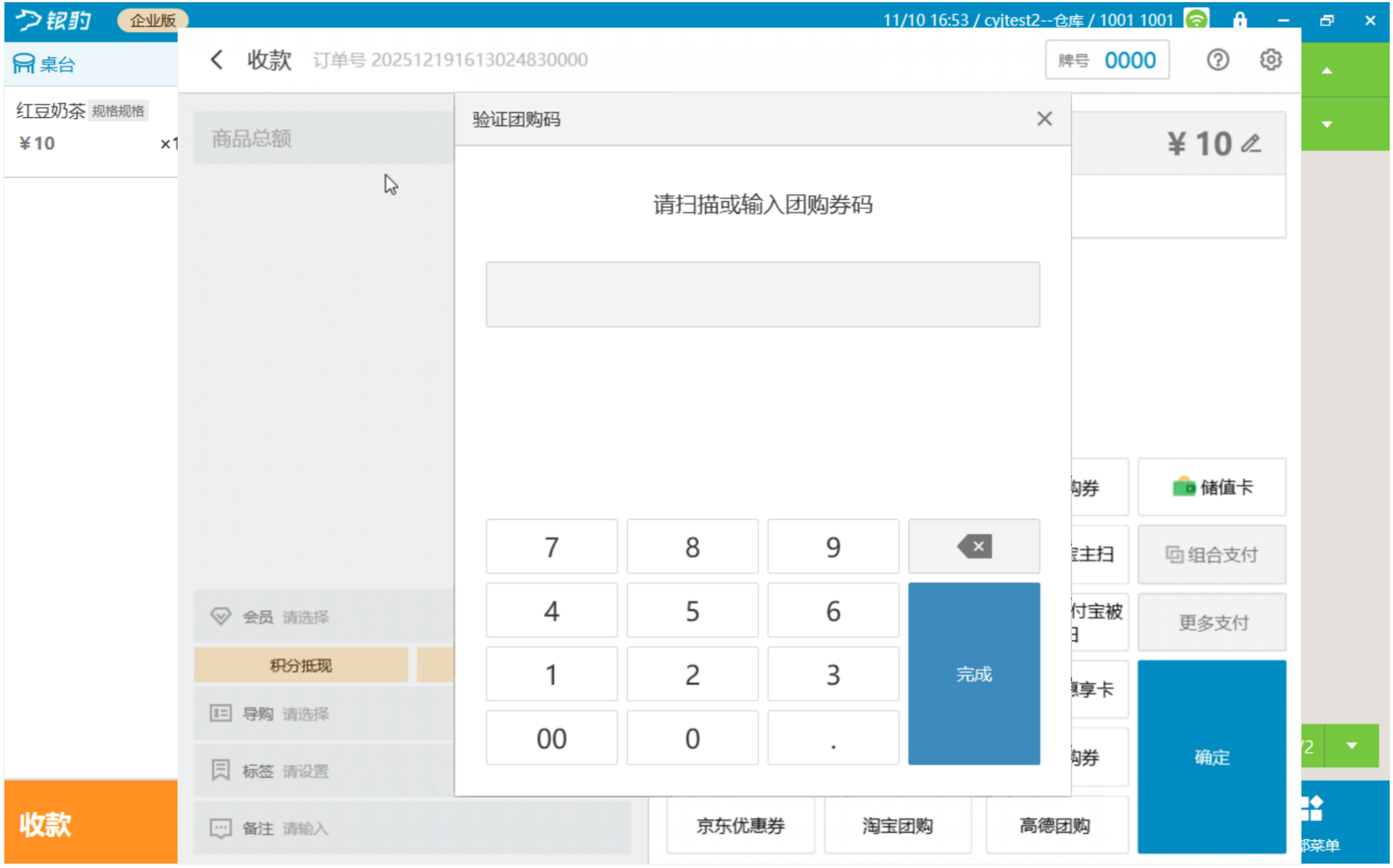Choose 高德团购 payment option
1393x868 pixels.
(1054, 826)
